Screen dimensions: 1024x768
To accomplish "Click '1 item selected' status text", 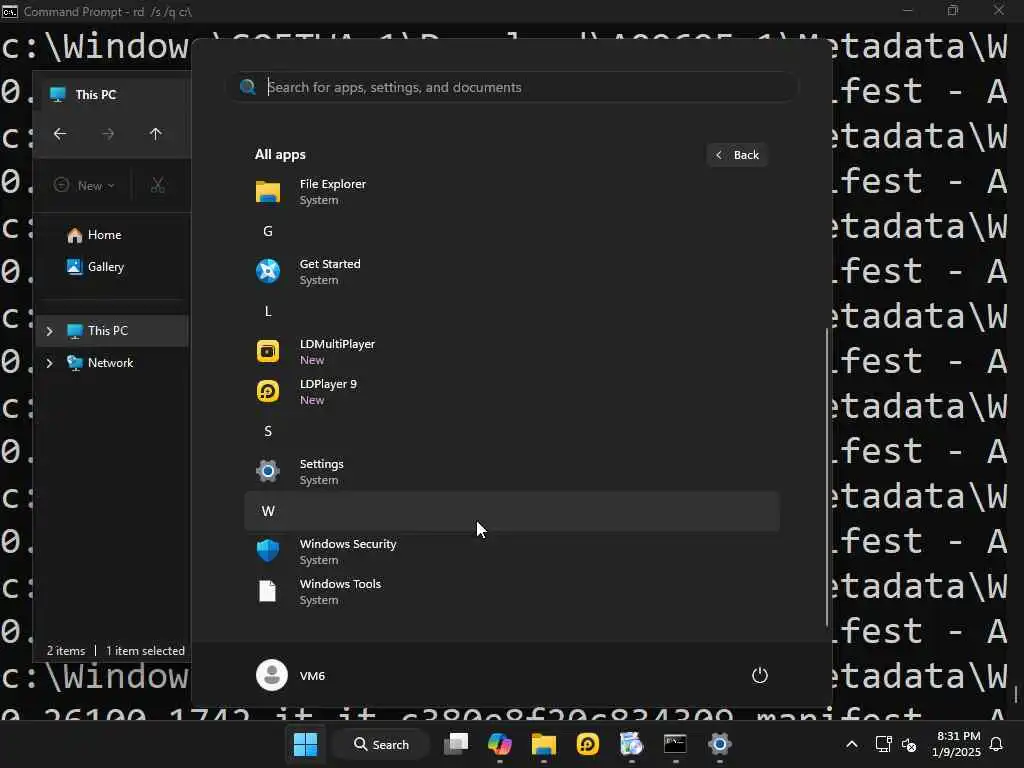I will (145, 651).
